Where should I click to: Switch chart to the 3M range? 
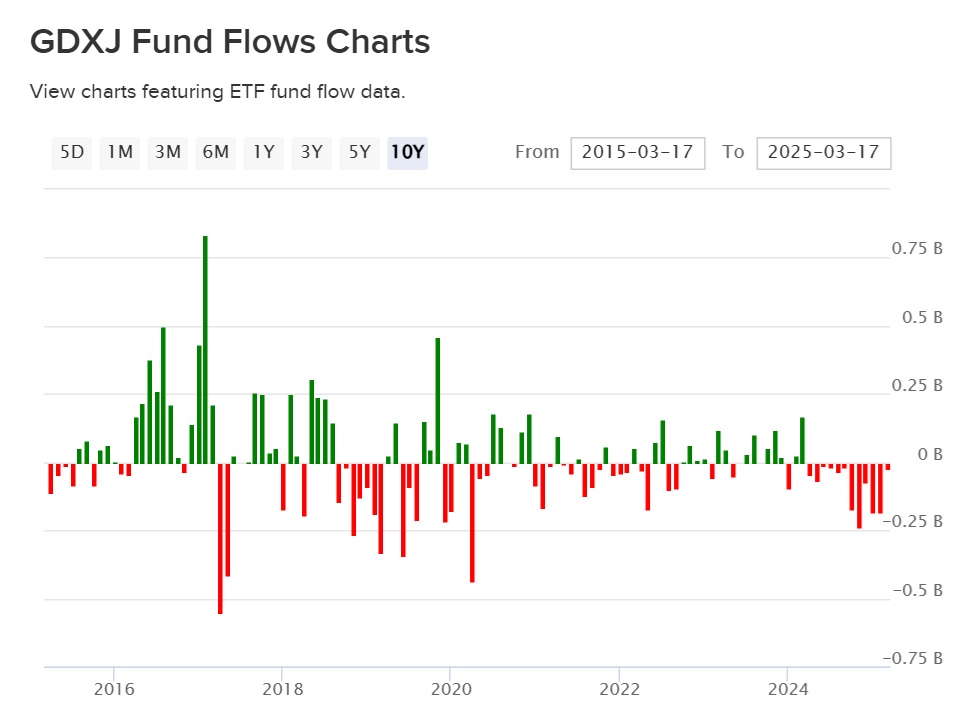[x=167, y=153]
